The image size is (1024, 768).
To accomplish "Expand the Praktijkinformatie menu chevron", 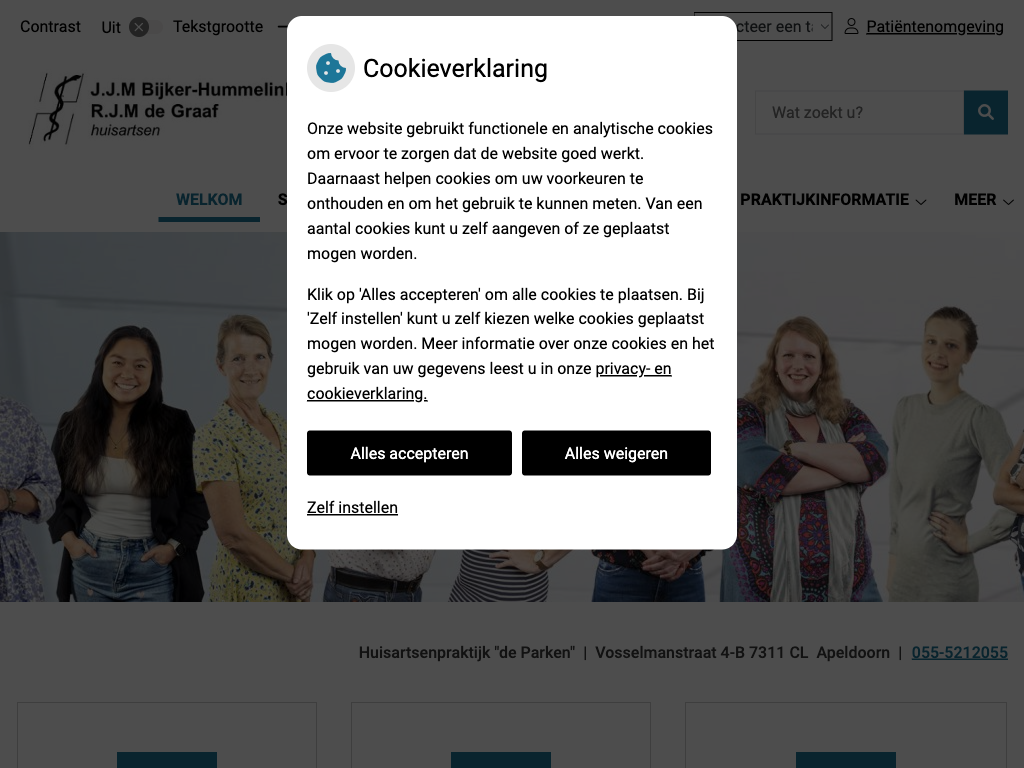I will click(921, 202).
